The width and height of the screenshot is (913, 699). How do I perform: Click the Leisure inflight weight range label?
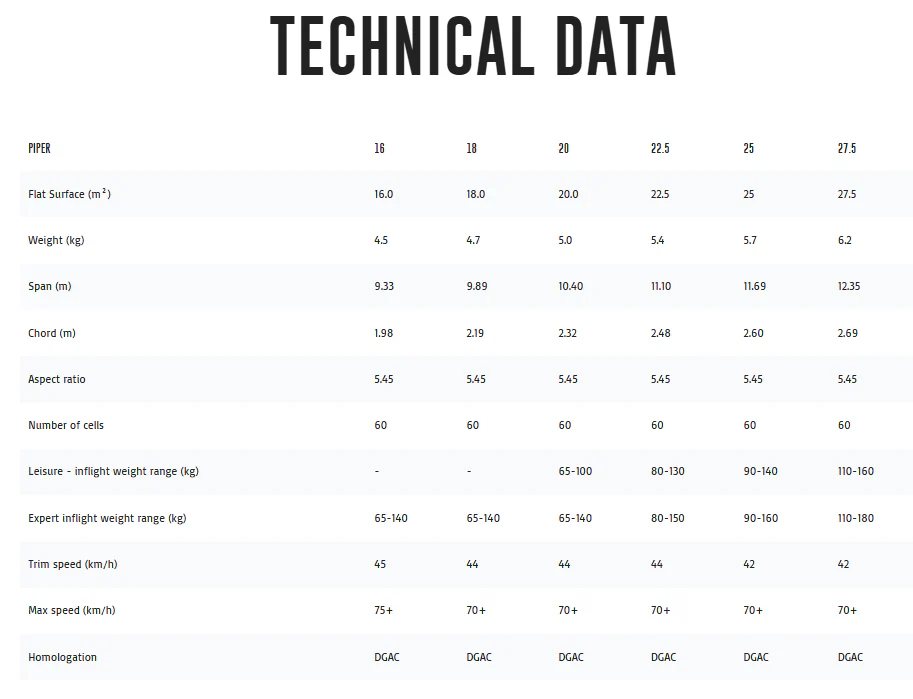click(x=114, y=471)
